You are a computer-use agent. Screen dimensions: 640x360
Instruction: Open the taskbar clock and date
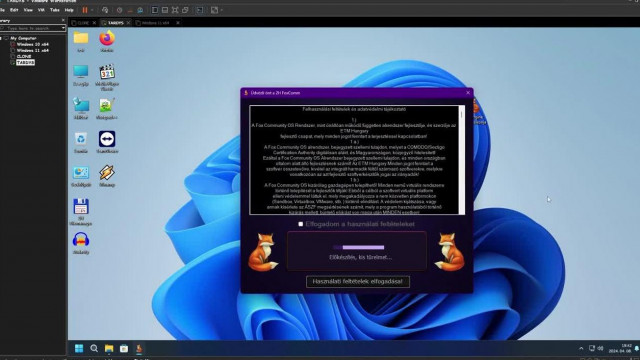(620, 348)
